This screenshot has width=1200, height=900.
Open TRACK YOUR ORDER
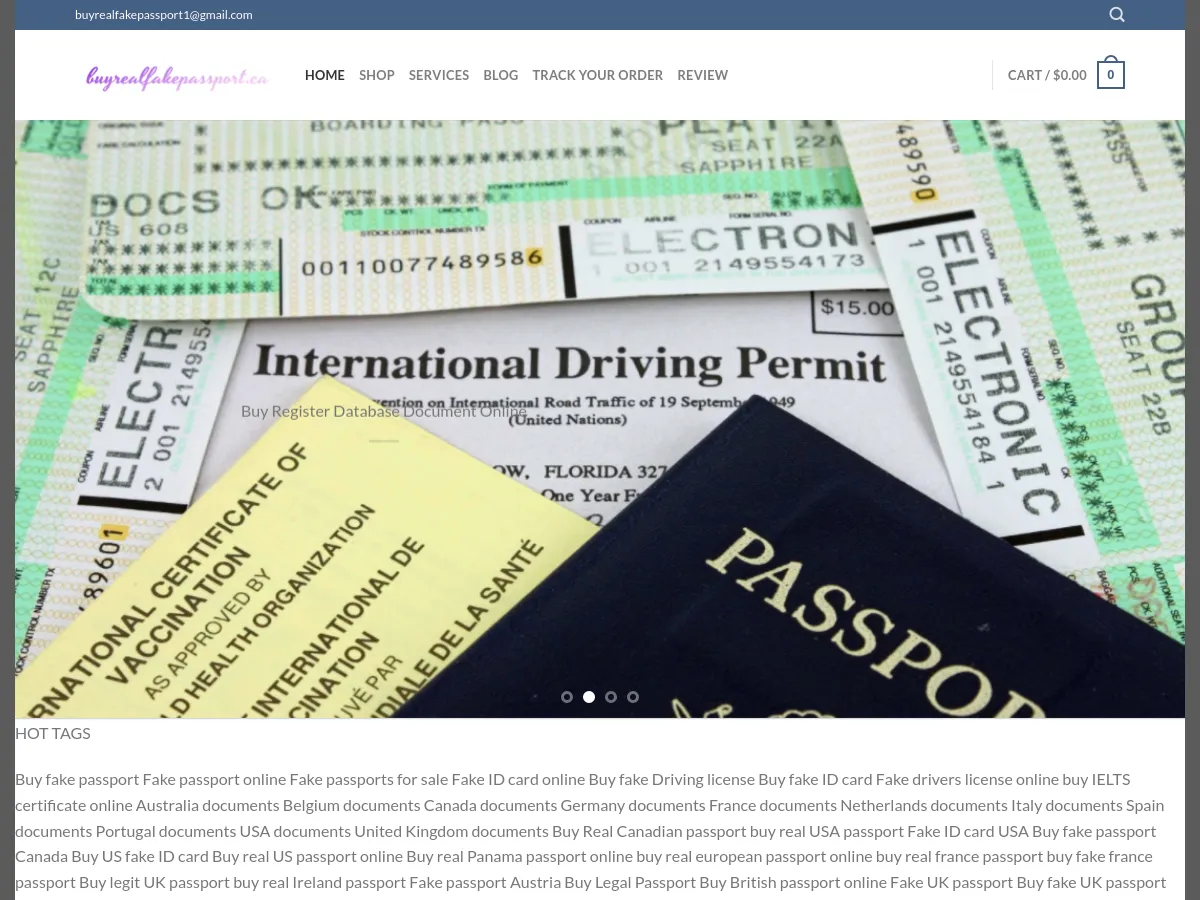coord(598,75)
